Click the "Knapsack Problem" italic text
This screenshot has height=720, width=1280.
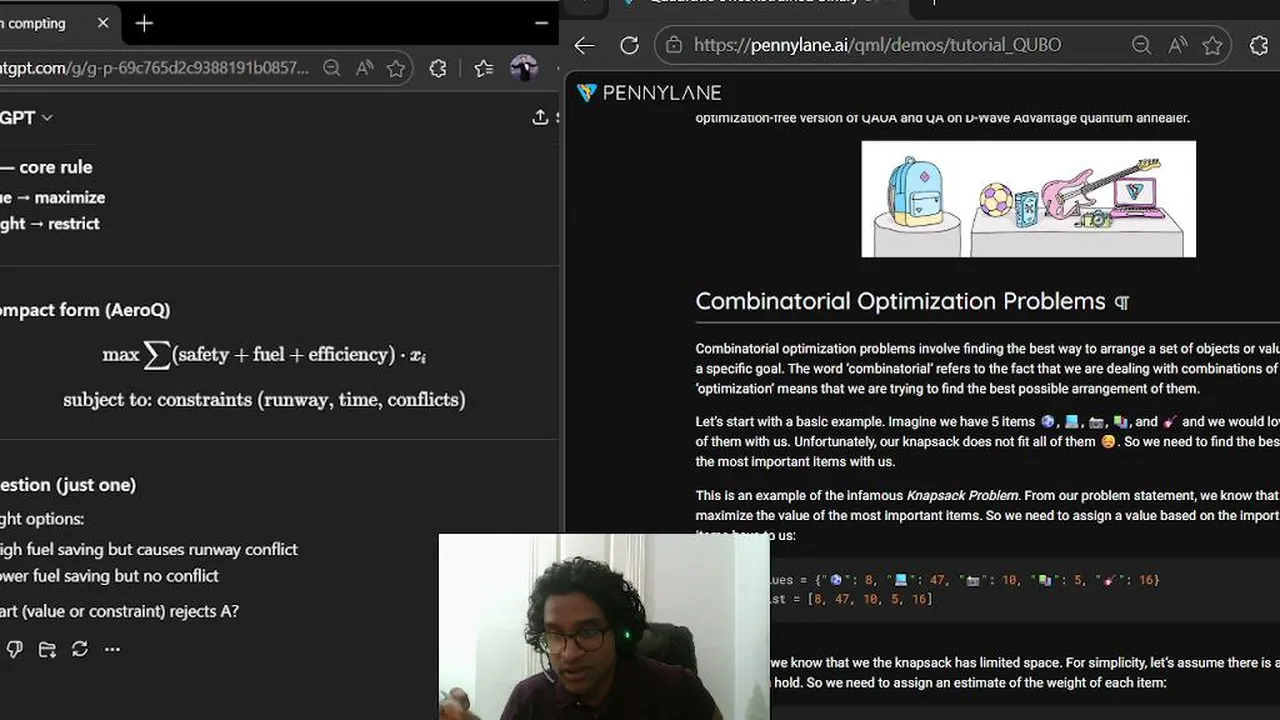click(962, 495)
